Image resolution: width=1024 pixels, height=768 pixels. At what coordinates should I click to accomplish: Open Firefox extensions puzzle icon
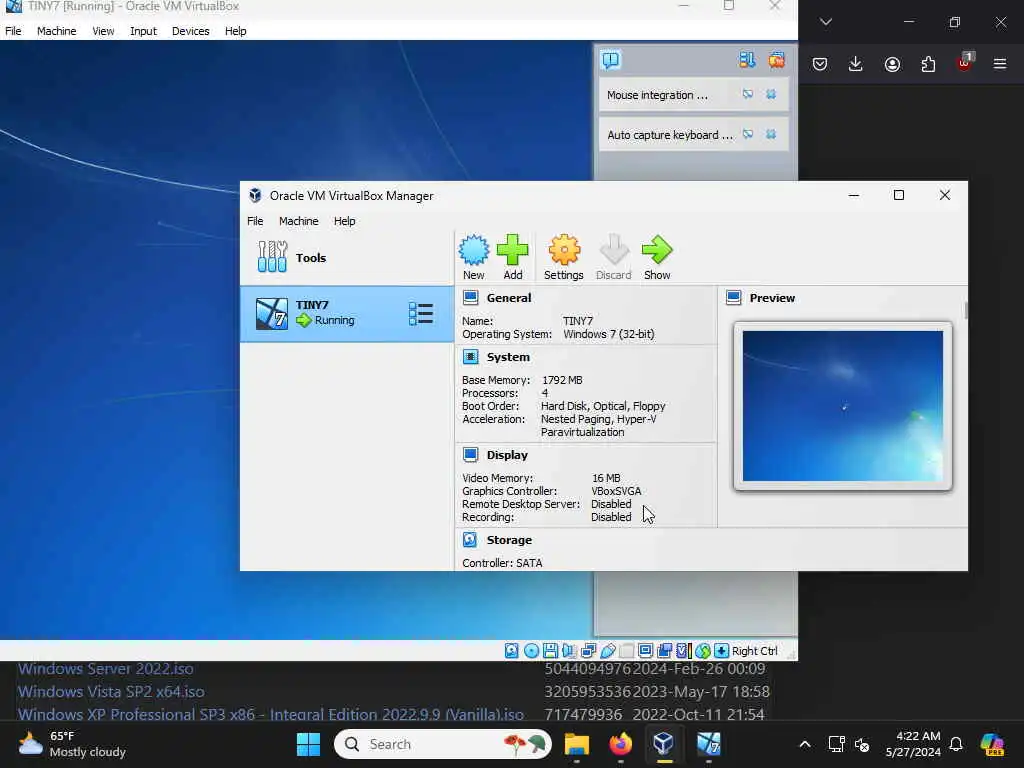pos(928,63)
